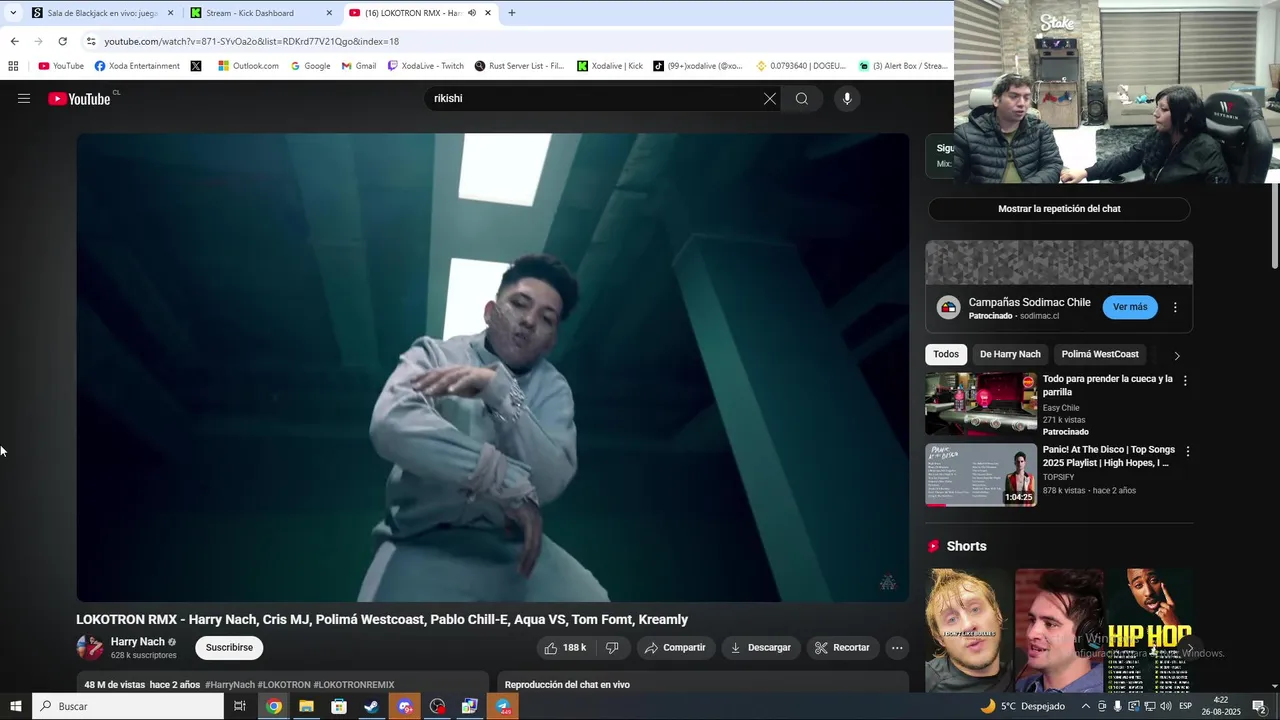
Task: Open Windows Start menu
Action: tap(15, 706)
